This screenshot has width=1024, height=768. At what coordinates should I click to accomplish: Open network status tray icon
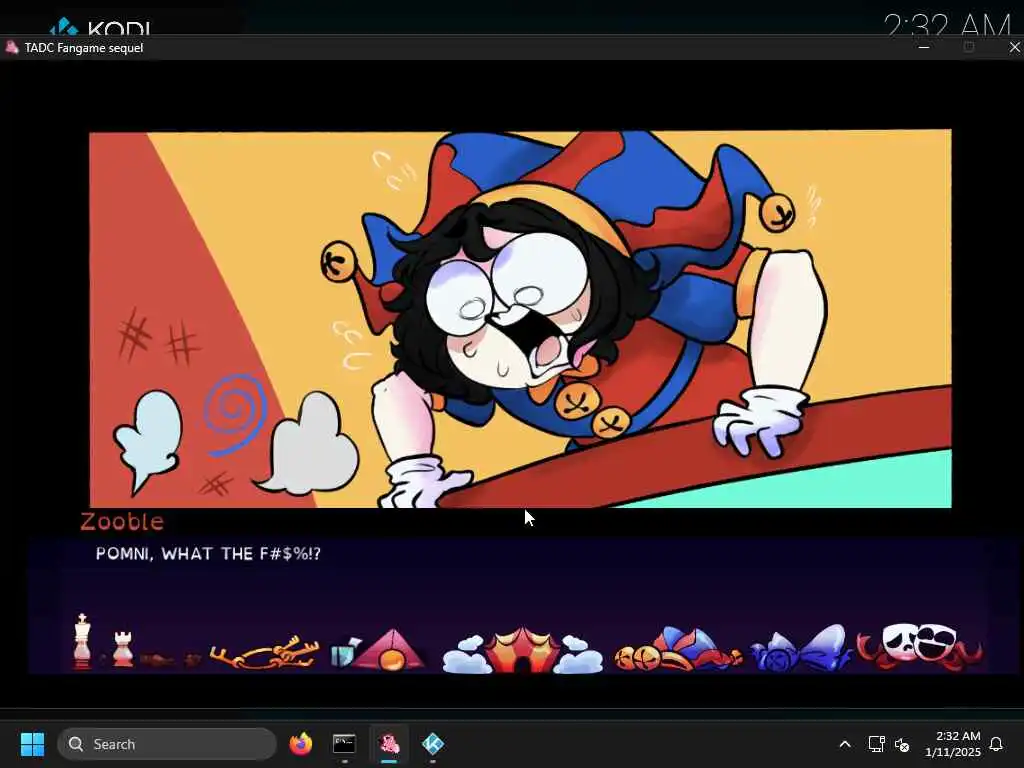(x=876, y=744)
